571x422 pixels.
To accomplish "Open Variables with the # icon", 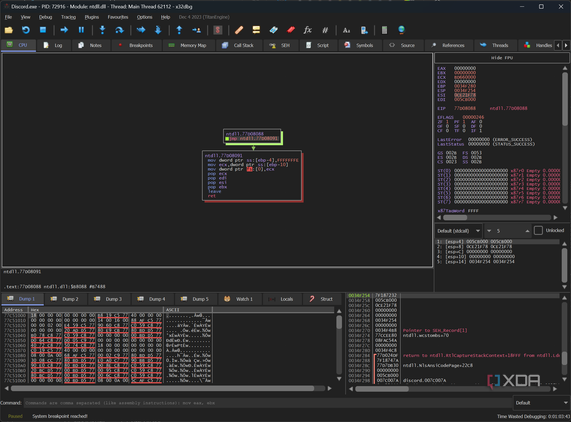I will pos(325,30).
